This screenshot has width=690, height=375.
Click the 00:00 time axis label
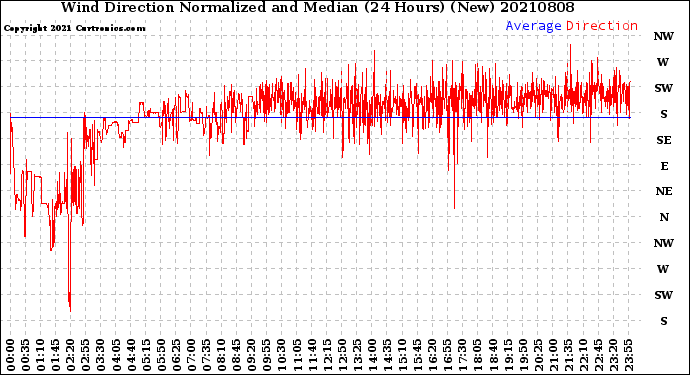pyautogui.click(x=11, y=355)
